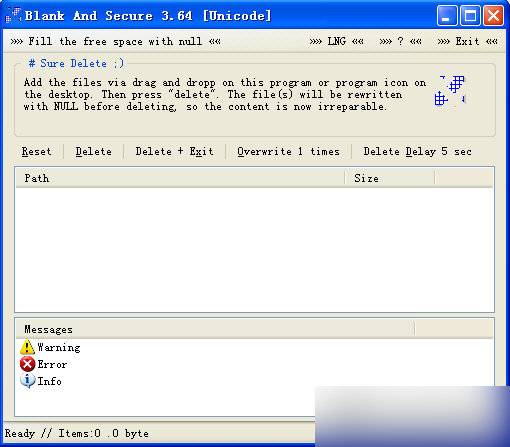Select the blue Info message icon
This screenshot has width=510, height=447.
27,381
